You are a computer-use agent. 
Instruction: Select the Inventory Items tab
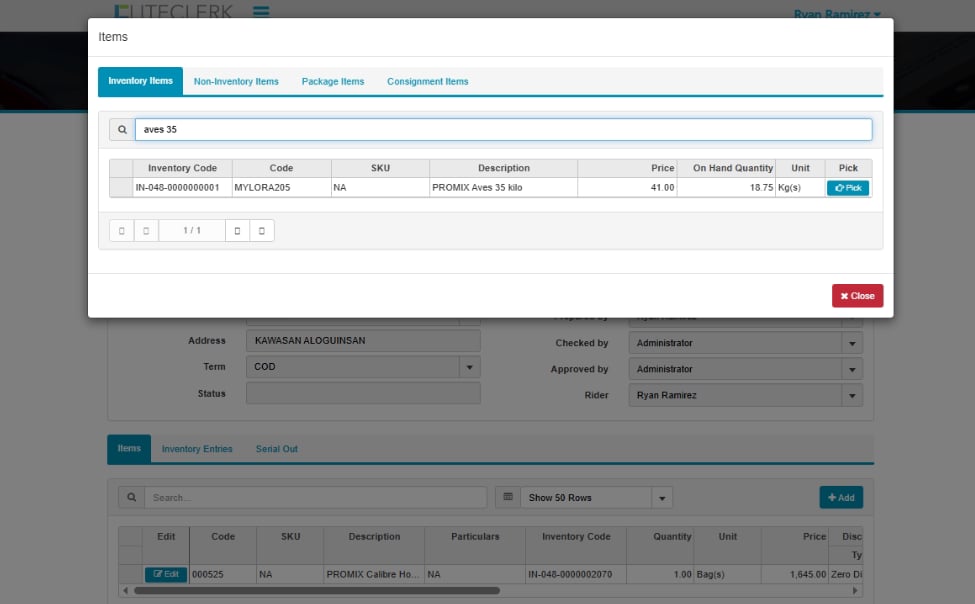(141, 81)
